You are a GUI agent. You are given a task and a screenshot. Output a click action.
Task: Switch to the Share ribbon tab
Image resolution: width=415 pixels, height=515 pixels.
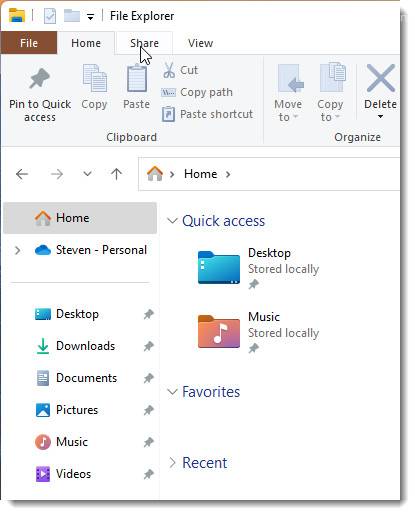(144, 43)
